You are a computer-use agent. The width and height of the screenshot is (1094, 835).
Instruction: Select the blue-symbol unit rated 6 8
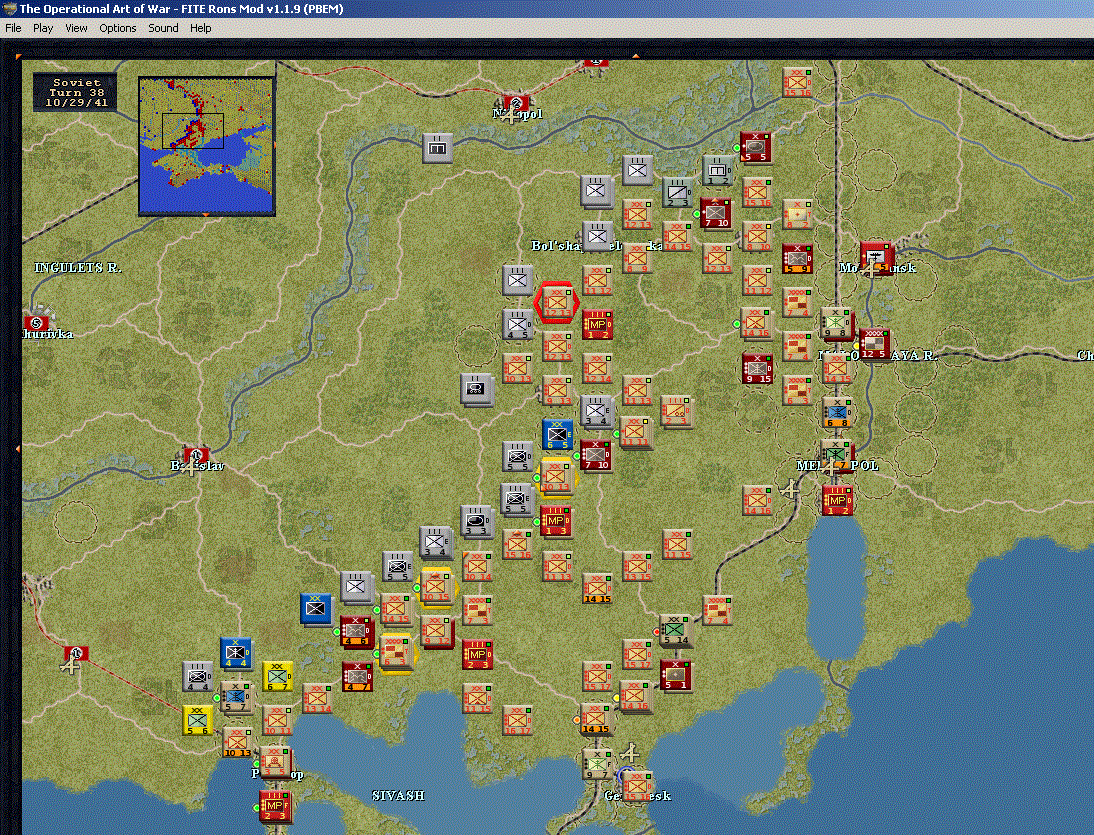[837, 412]
